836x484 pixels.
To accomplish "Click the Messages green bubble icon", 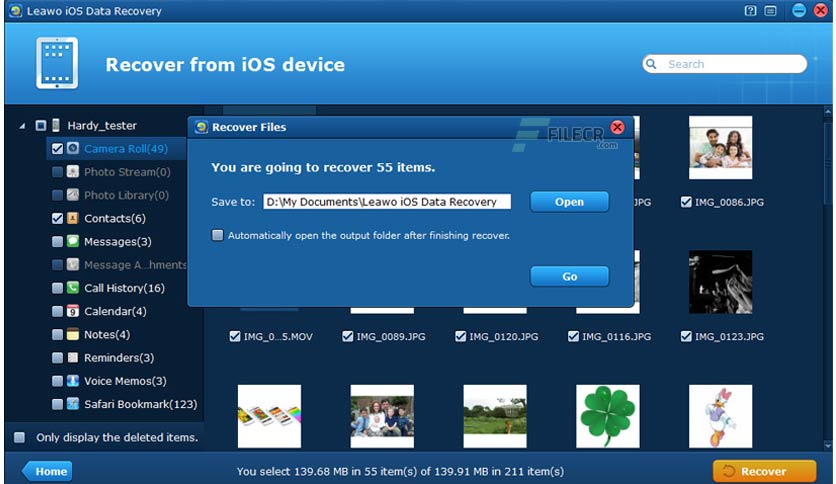I will 73,241.
